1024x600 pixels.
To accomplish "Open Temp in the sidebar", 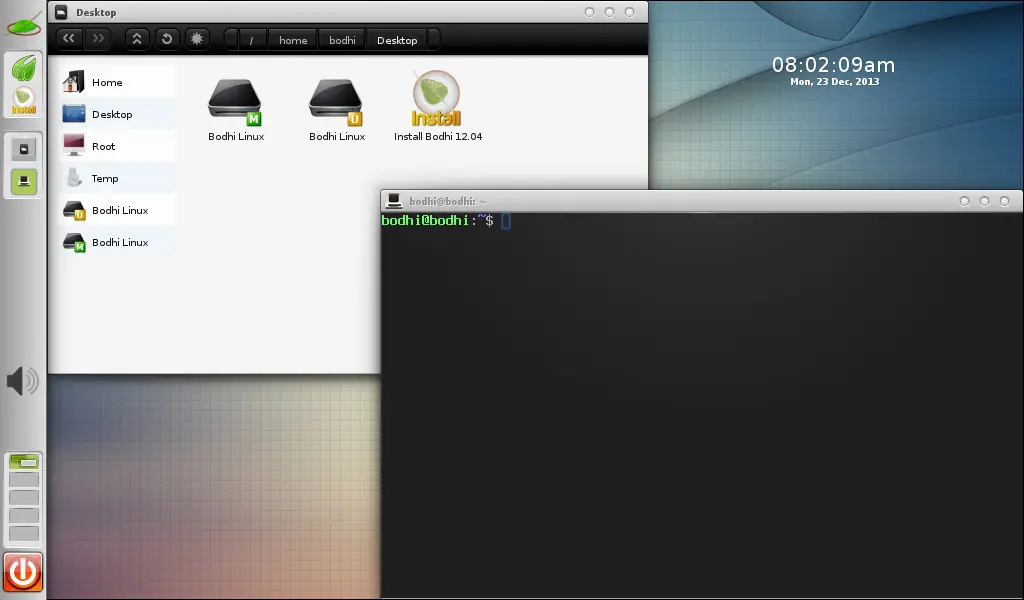I will pos(117,178).
